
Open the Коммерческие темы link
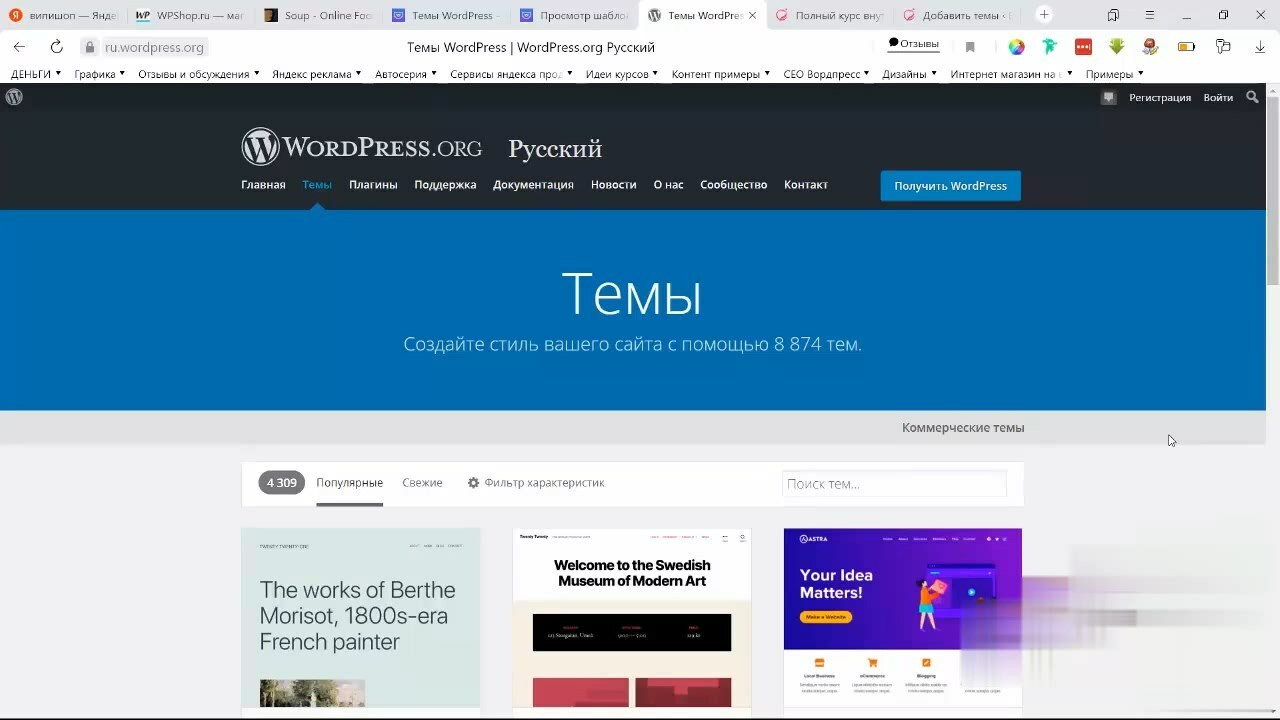tap(963, 427)
